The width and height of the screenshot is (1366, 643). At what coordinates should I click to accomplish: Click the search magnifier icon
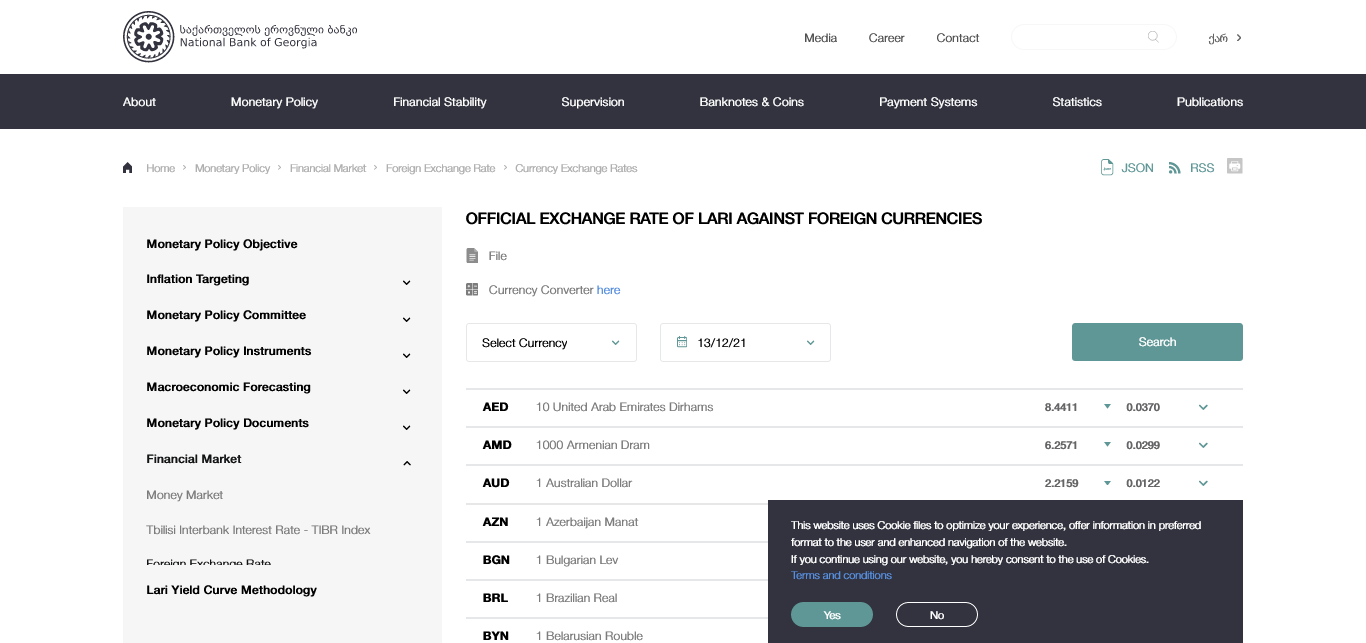[x=1153, y=37]
